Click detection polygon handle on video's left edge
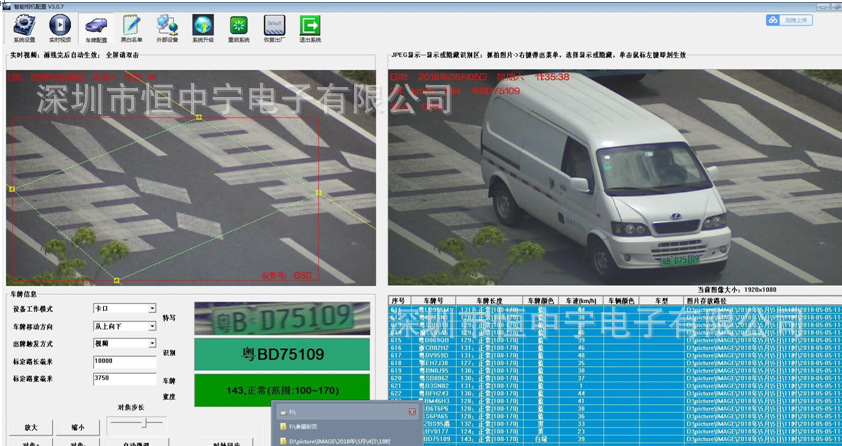 [x=12, y=188]
